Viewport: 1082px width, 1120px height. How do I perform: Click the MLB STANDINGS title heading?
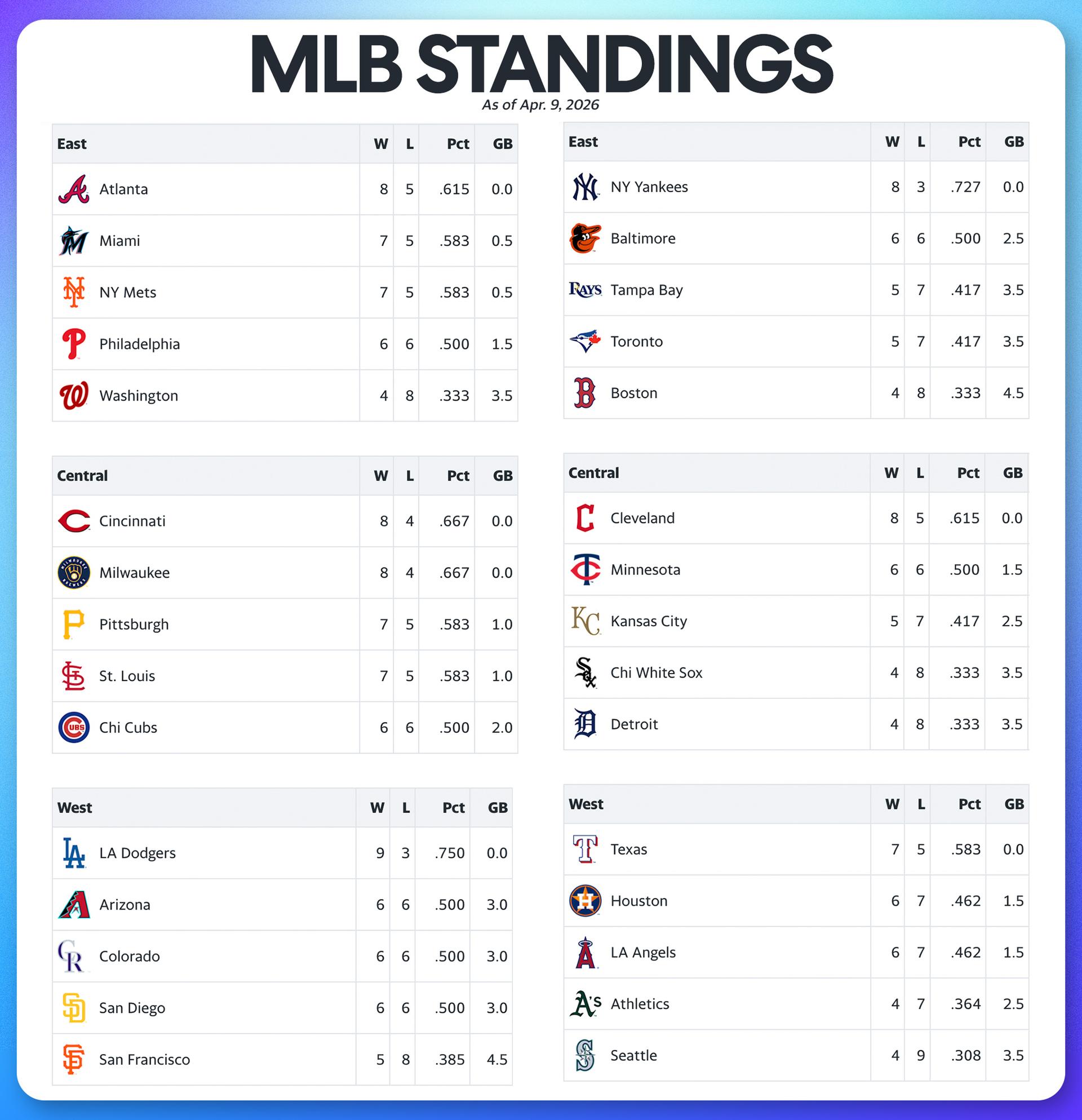[540, 63]
